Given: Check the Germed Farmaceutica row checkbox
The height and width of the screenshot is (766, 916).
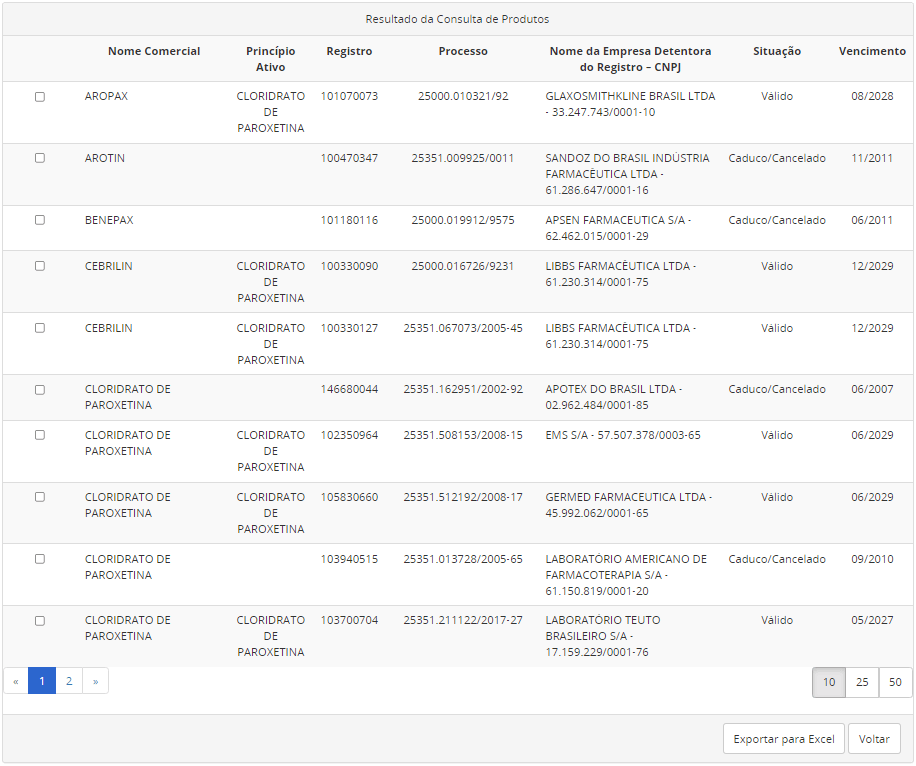Looking at the screenshot, I should [40, 497].
